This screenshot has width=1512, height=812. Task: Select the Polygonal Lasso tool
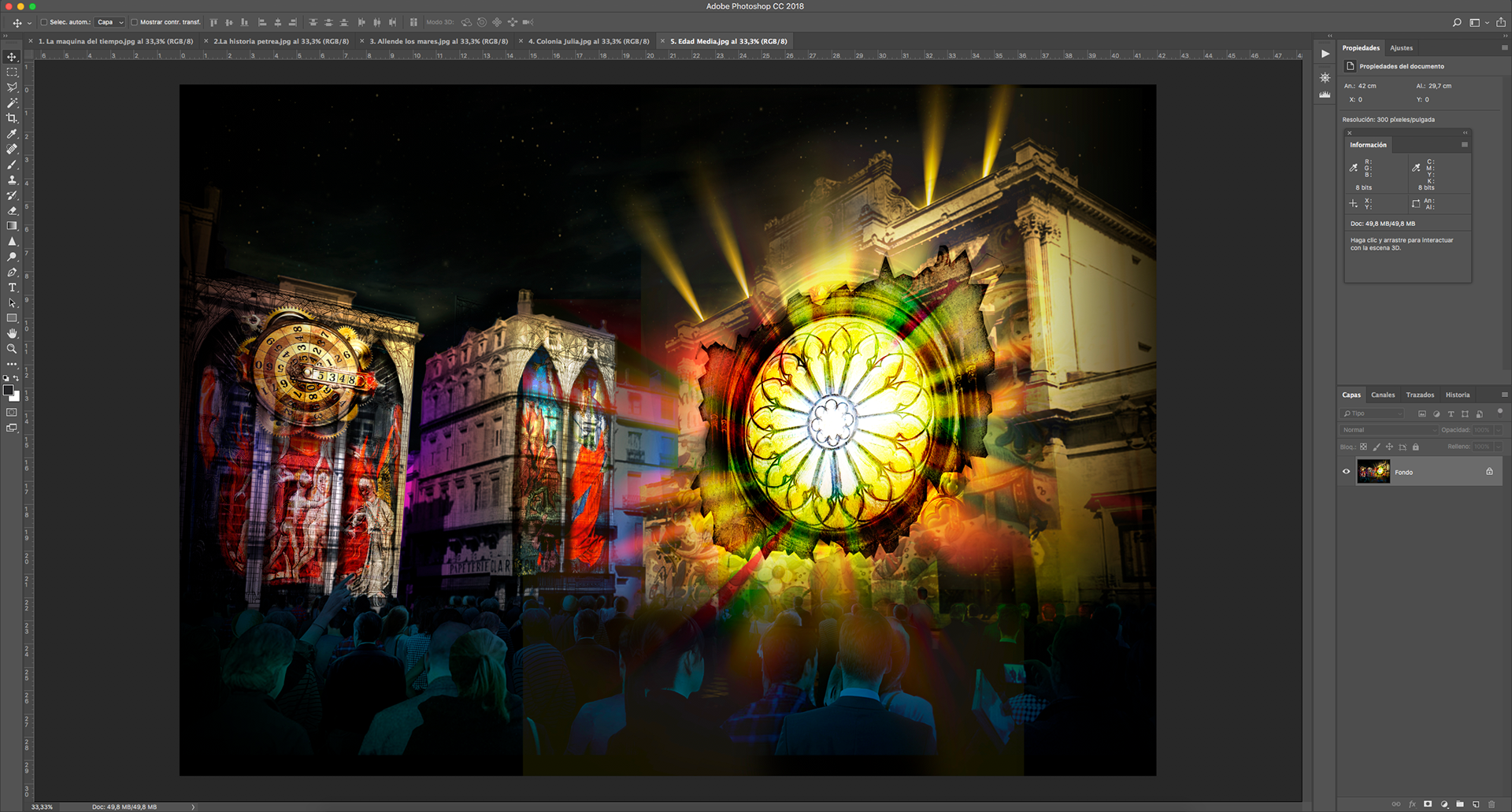point(12,87)
